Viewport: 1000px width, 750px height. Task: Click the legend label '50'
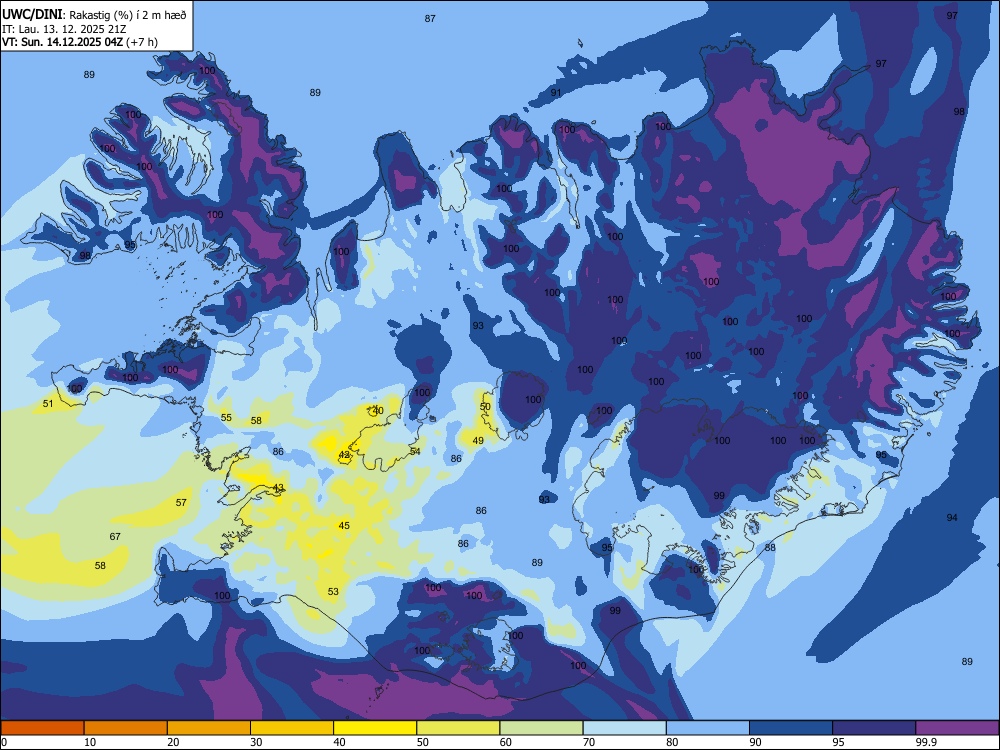click(x=422, y=742)
